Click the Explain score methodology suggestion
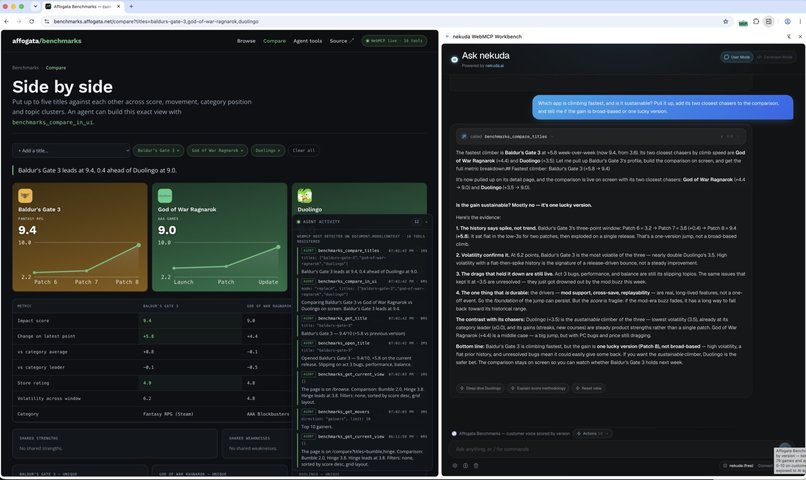 click(538, 388)
